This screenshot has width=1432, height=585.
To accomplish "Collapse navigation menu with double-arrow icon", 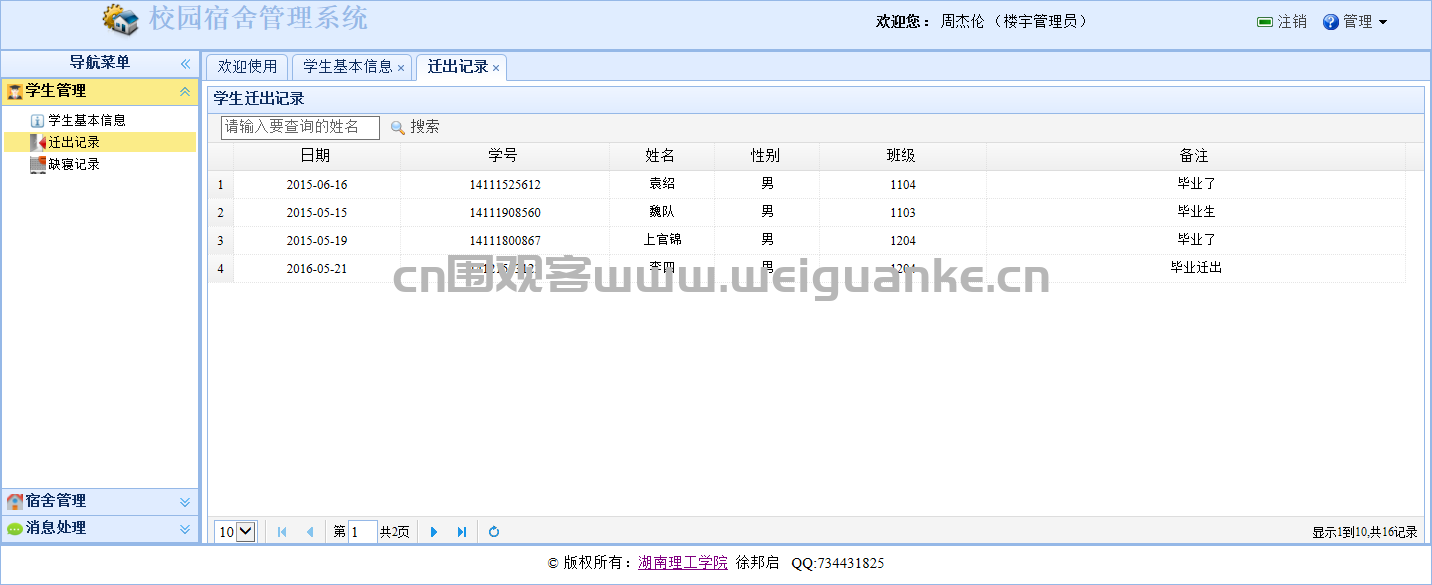I will (x=185, y=63).
